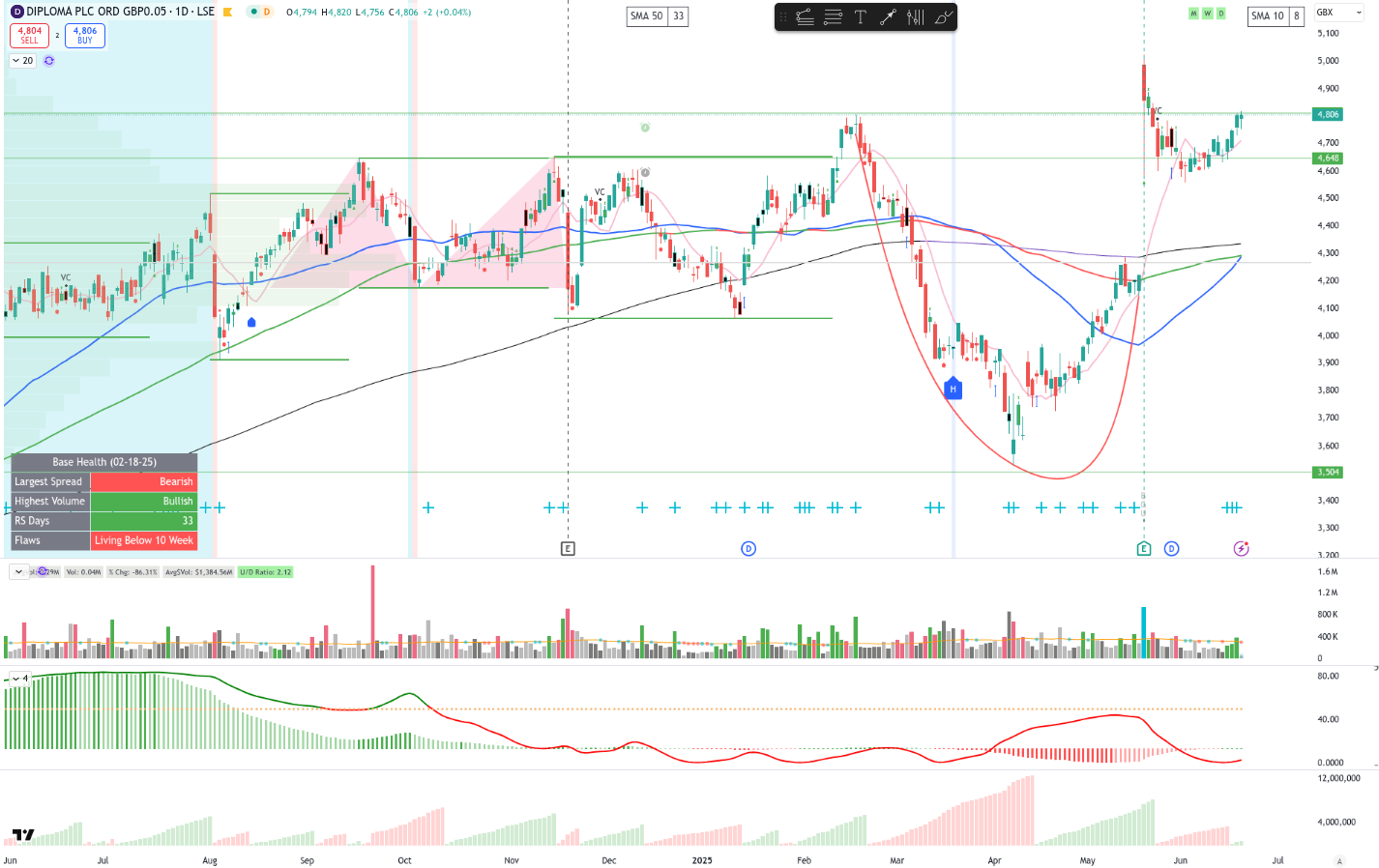Viewport: 1379px width, 868px height.
Task: Click the purple refresh icon beside 20
Action: point(49,61)
